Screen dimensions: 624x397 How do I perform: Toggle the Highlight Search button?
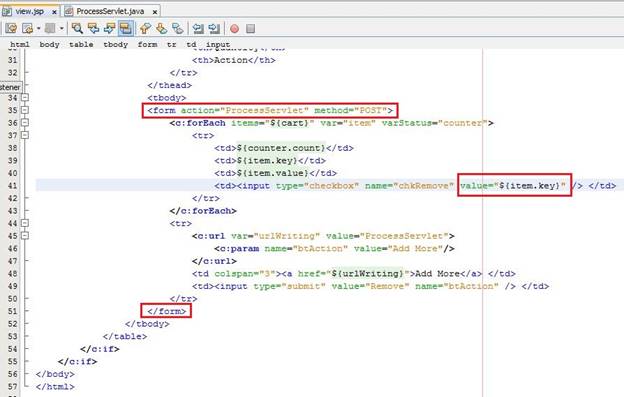125,28
